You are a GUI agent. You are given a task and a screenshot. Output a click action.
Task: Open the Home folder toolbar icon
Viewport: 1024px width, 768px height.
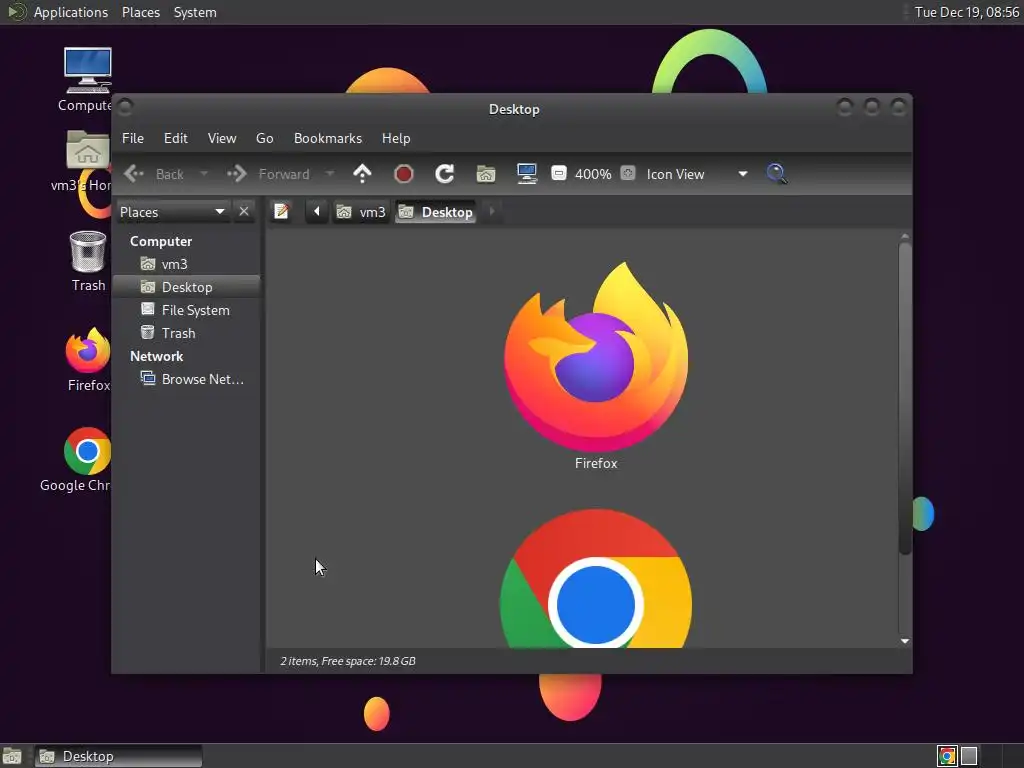pos(486,174)
